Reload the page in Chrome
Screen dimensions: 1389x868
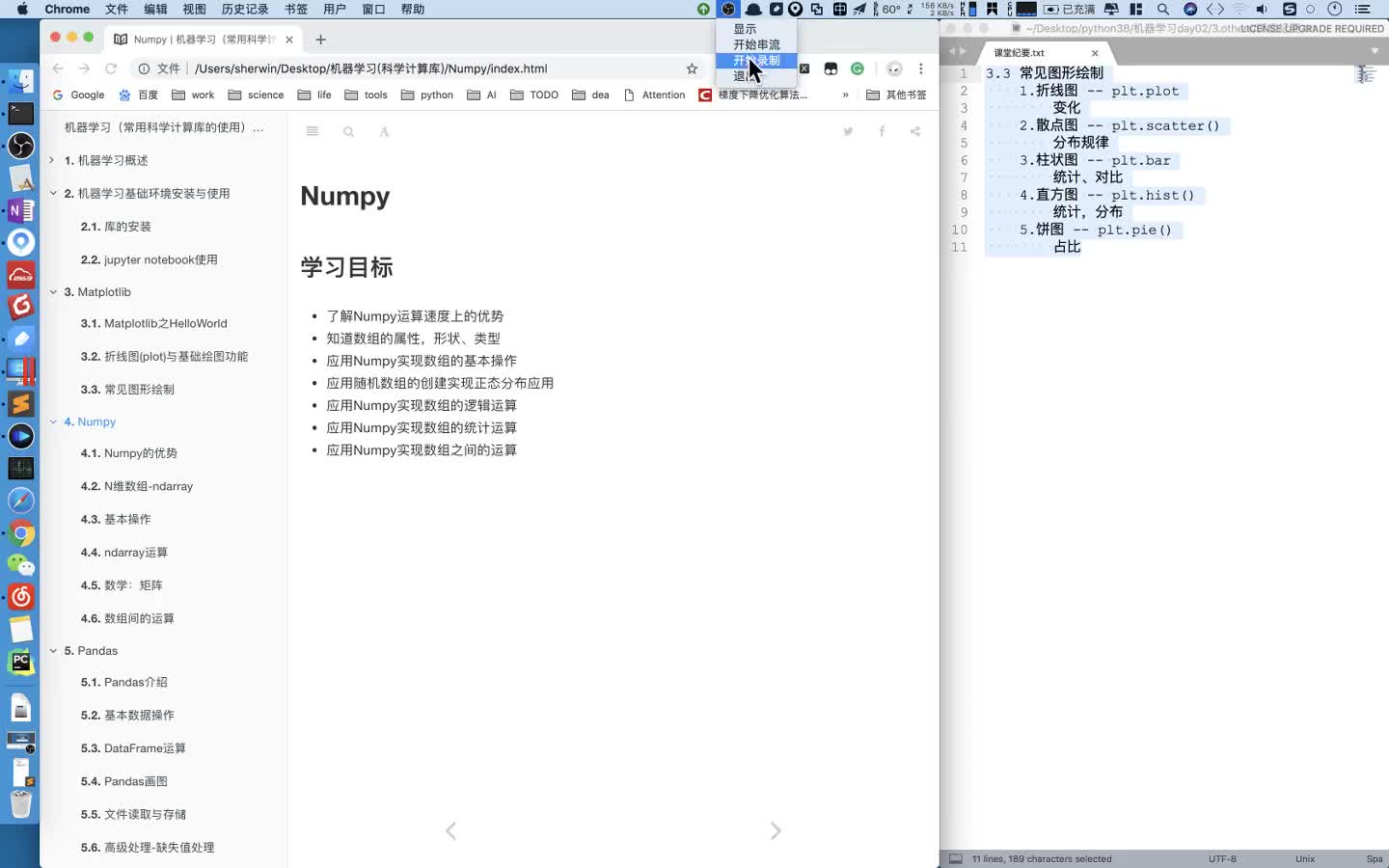pos(111,68)
